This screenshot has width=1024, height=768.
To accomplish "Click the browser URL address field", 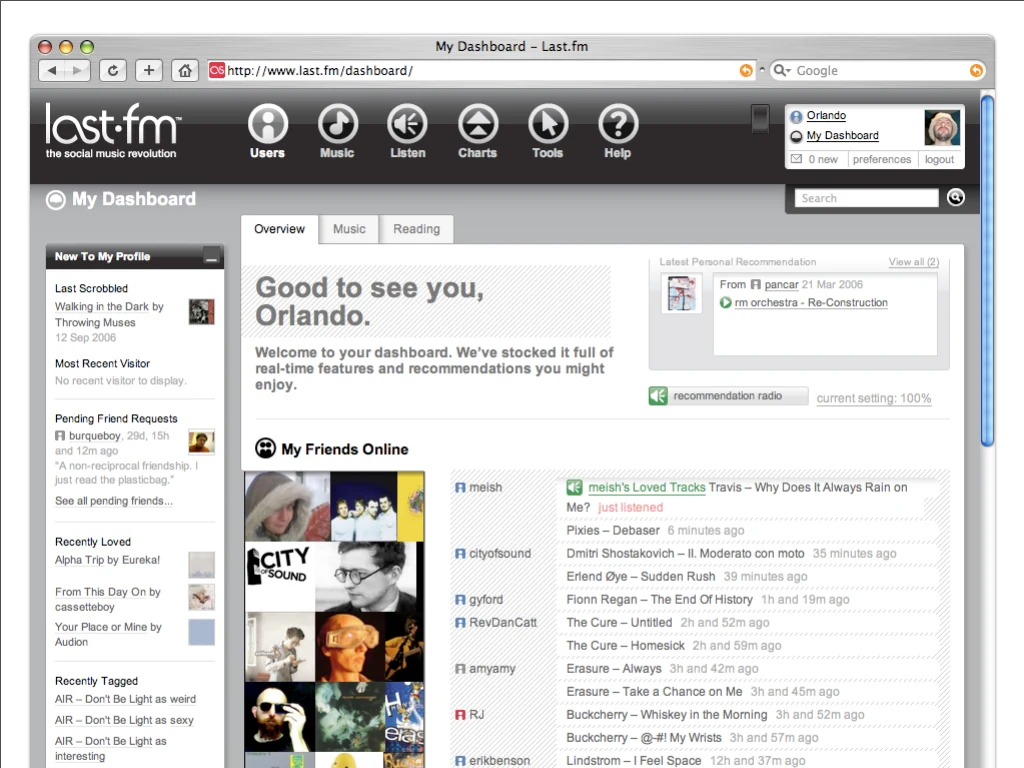I will point(482,71).
